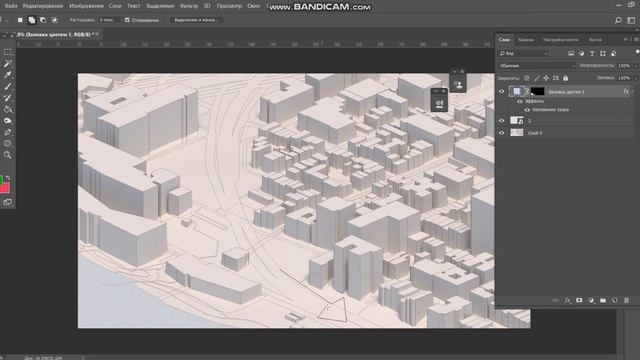Open the Изображение menu
Viewport: 640px width, 360px height.
click(86, 6)
